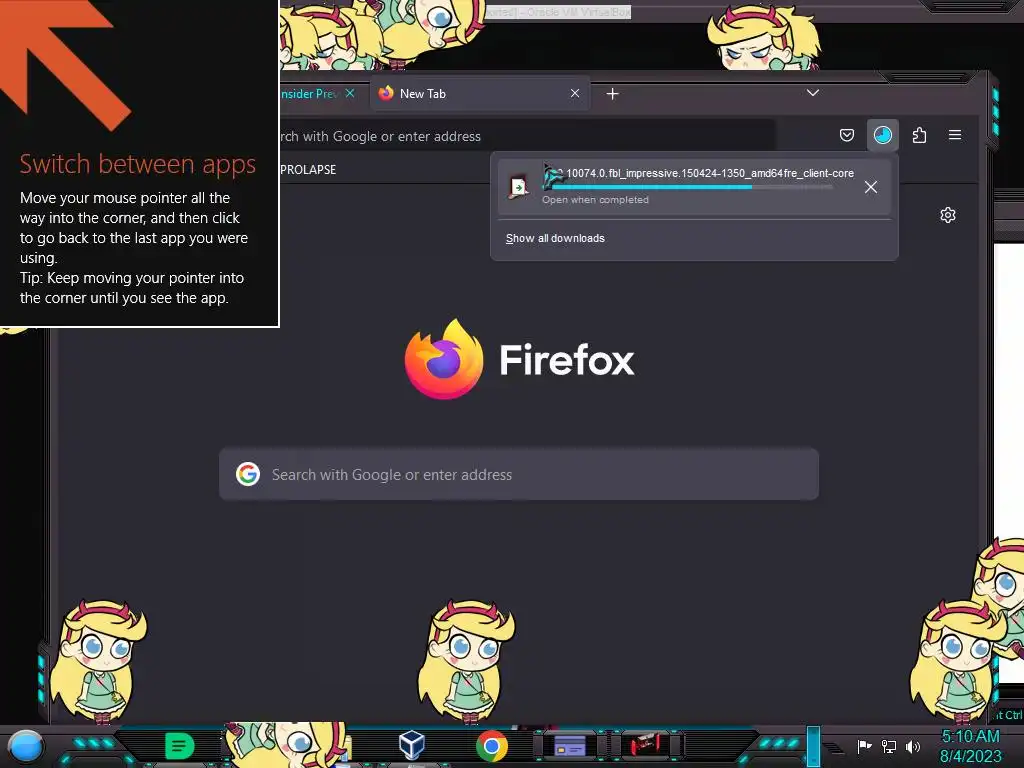This screenshot has height=768, width=1024.
Task: Open the Start orb in the taskbar
Action: [25, 746]
